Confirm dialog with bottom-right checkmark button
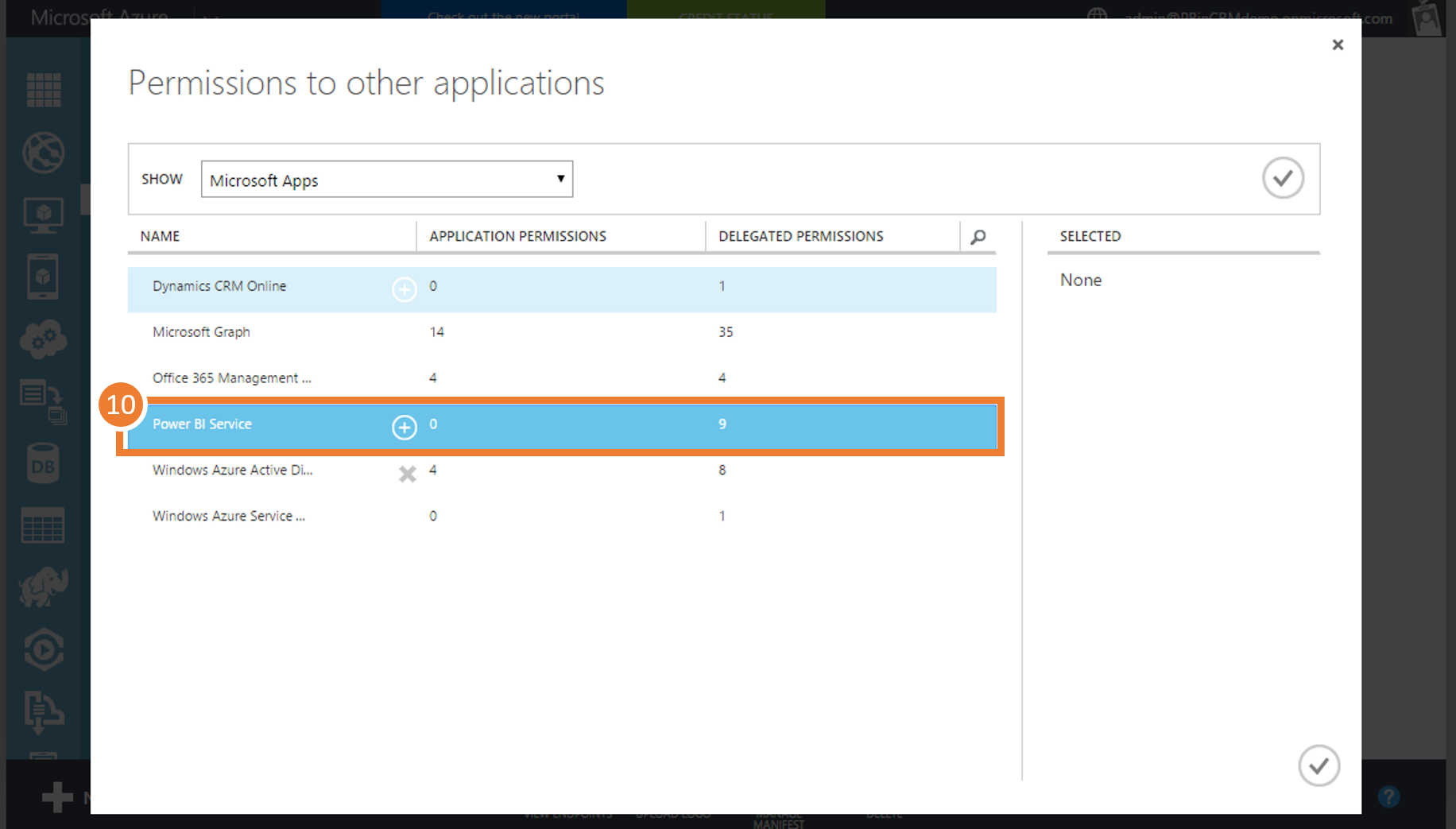 click(x=1319, y=765)
